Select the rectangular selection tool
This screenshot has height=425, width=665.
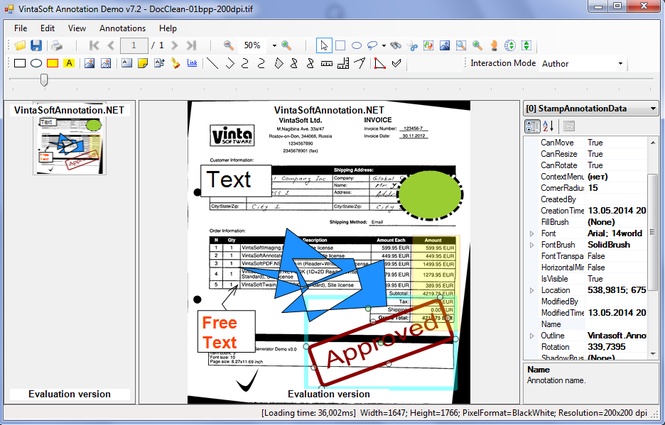coord(340,45)
